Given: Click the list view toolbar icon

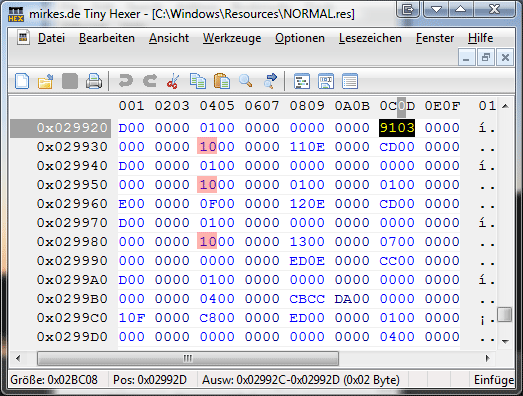Looking at the screenshot, I should [350, 81].
